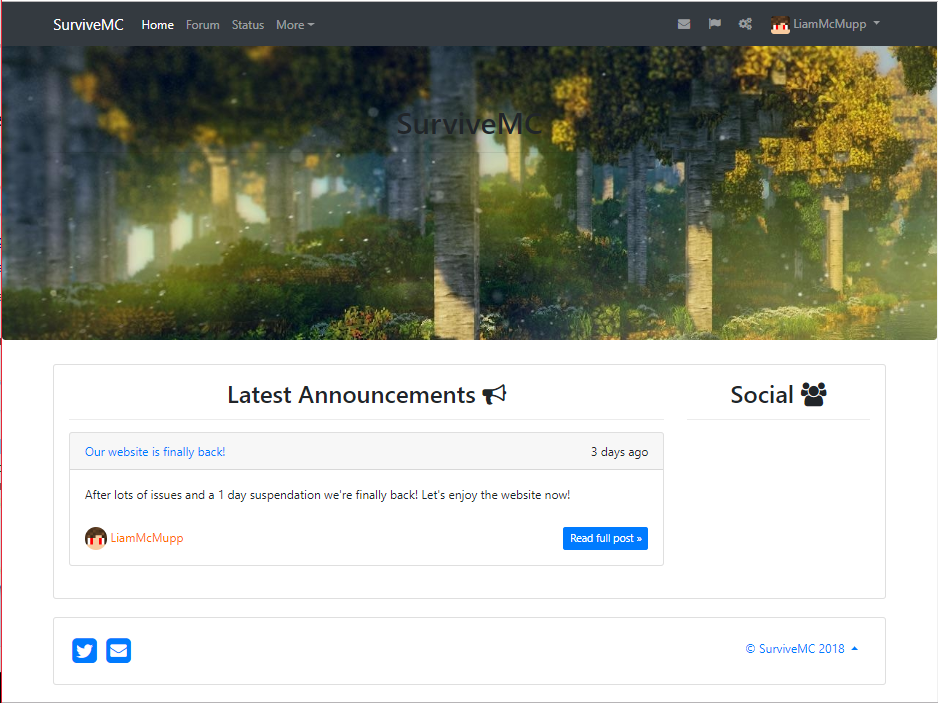938x703 pixels.
Task: Open the LiamMcMupp user dropdown
Action: 826,24
